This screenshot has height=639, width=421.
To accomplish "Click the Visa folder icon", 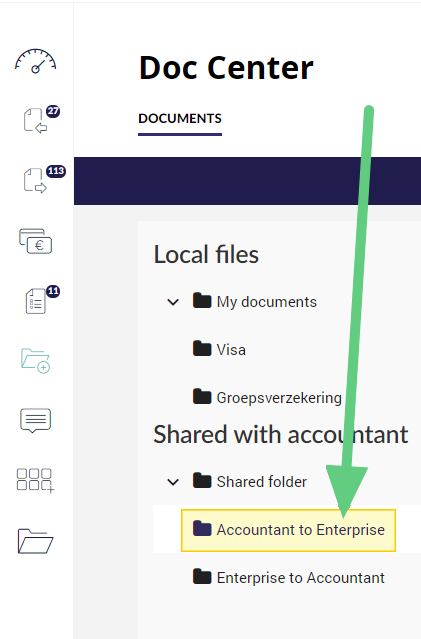I will pyautogui.click(x=202, y=349).
